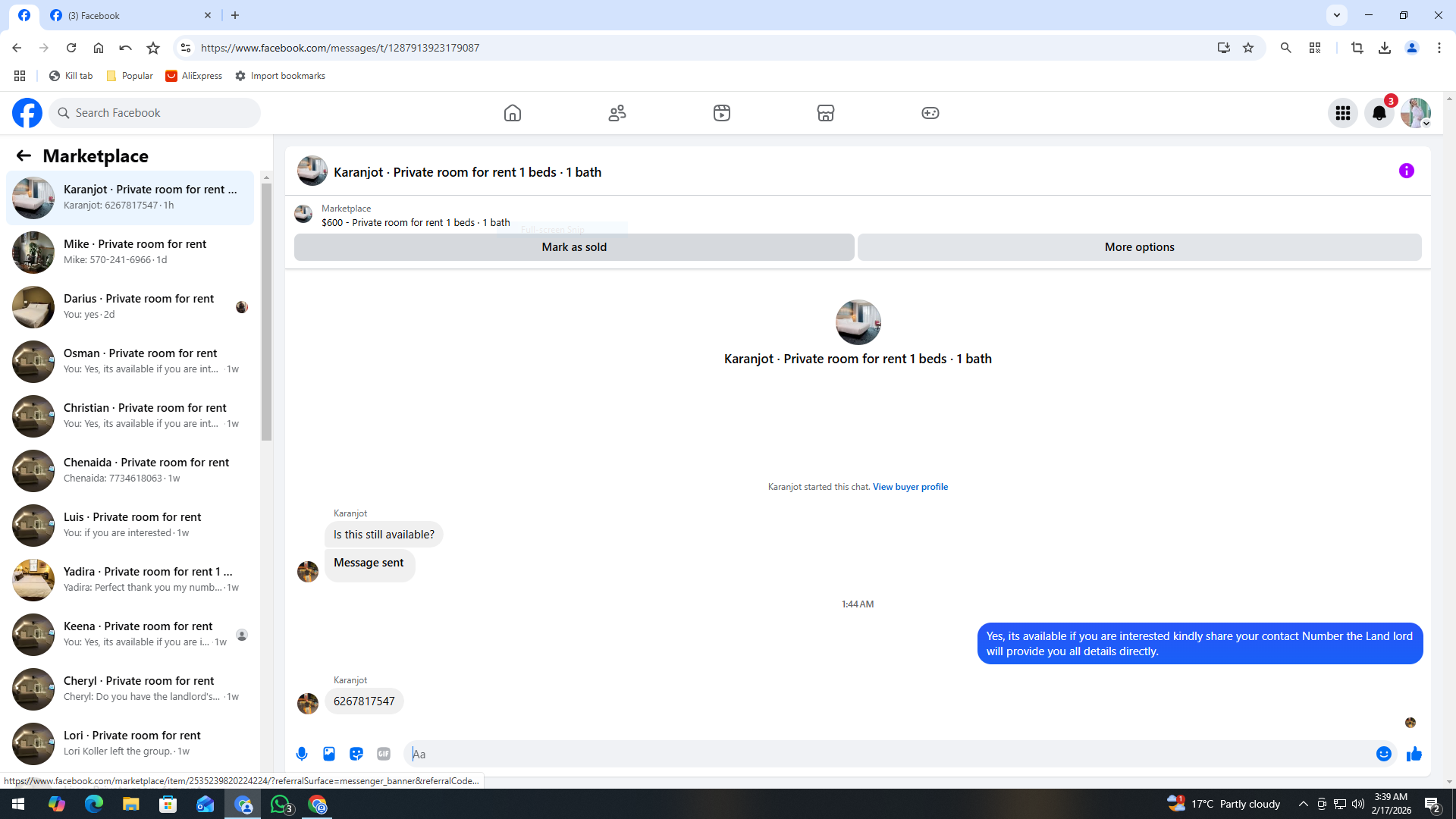Click the address bar URL

[340, 48]
